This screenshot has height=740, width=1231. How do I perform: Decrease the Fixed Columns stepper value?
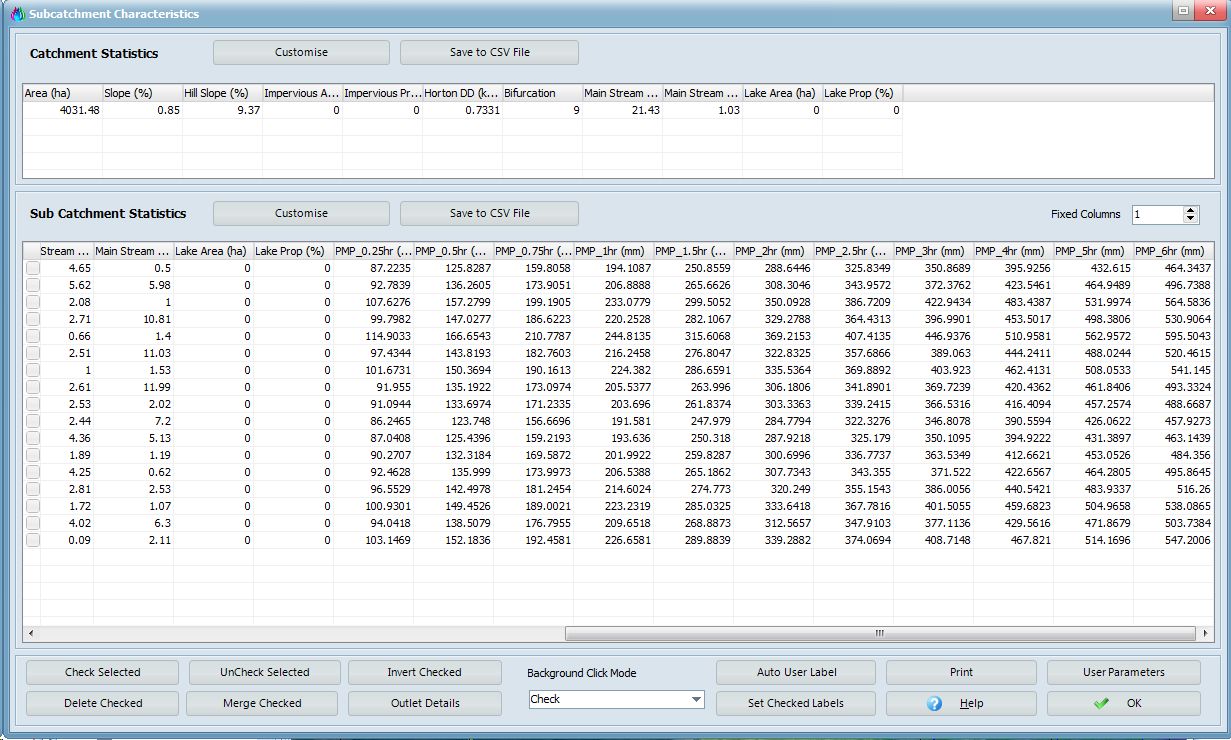coord(1190,219)
